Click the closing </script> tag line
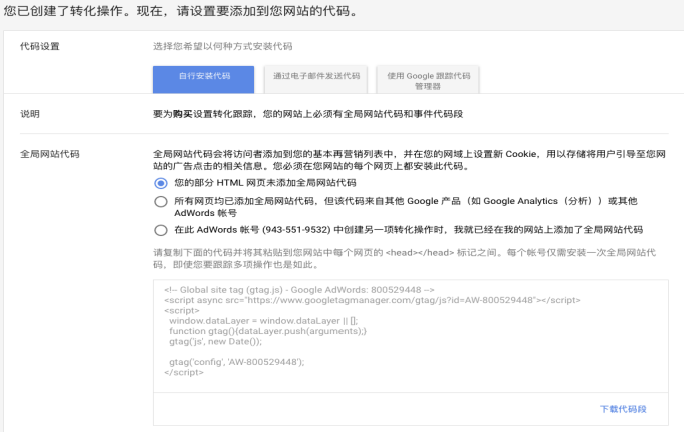The height and width of the screenshot is (434, 684). [184, 372]
